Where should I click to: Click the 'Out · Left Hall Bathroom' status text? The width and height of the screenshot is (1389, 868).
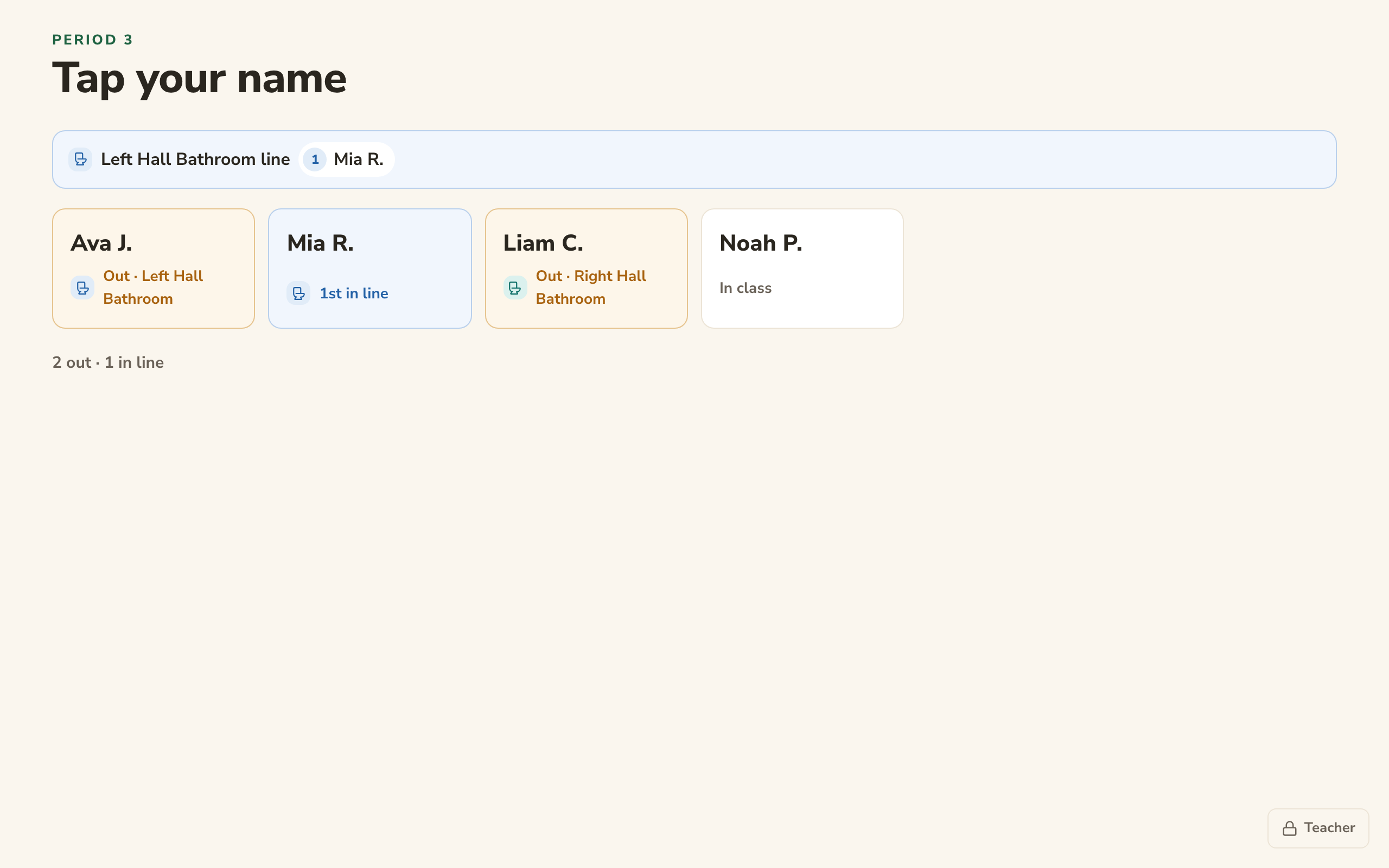click(x=152, y=288)
